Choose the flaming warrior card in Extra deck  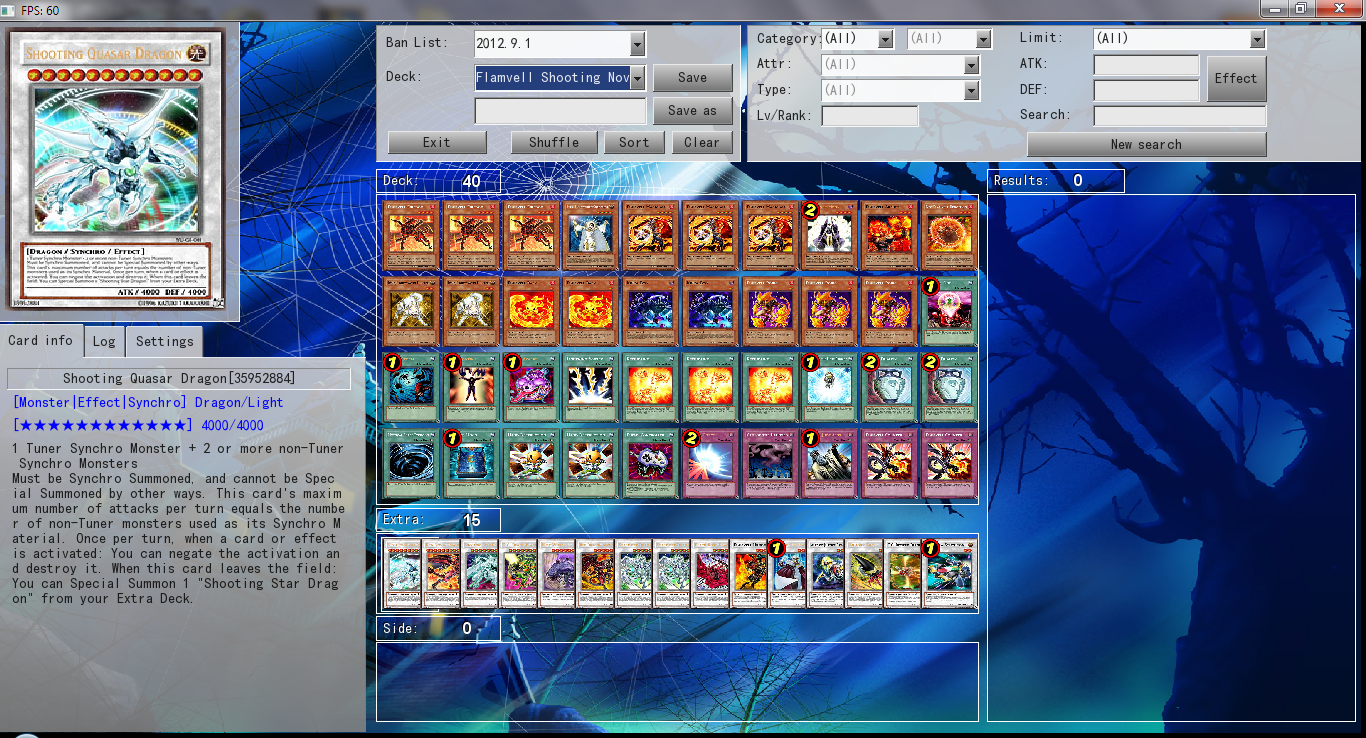click(748, 574)
